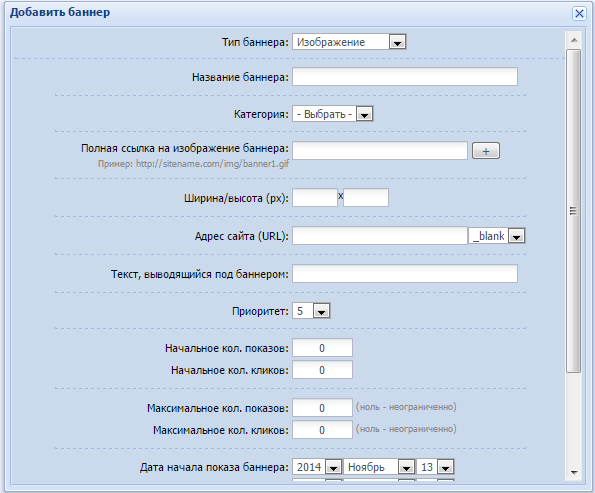595x493 pixels.
Task: Open the start date year 2014 dropdown
Action: click(317, 467)
